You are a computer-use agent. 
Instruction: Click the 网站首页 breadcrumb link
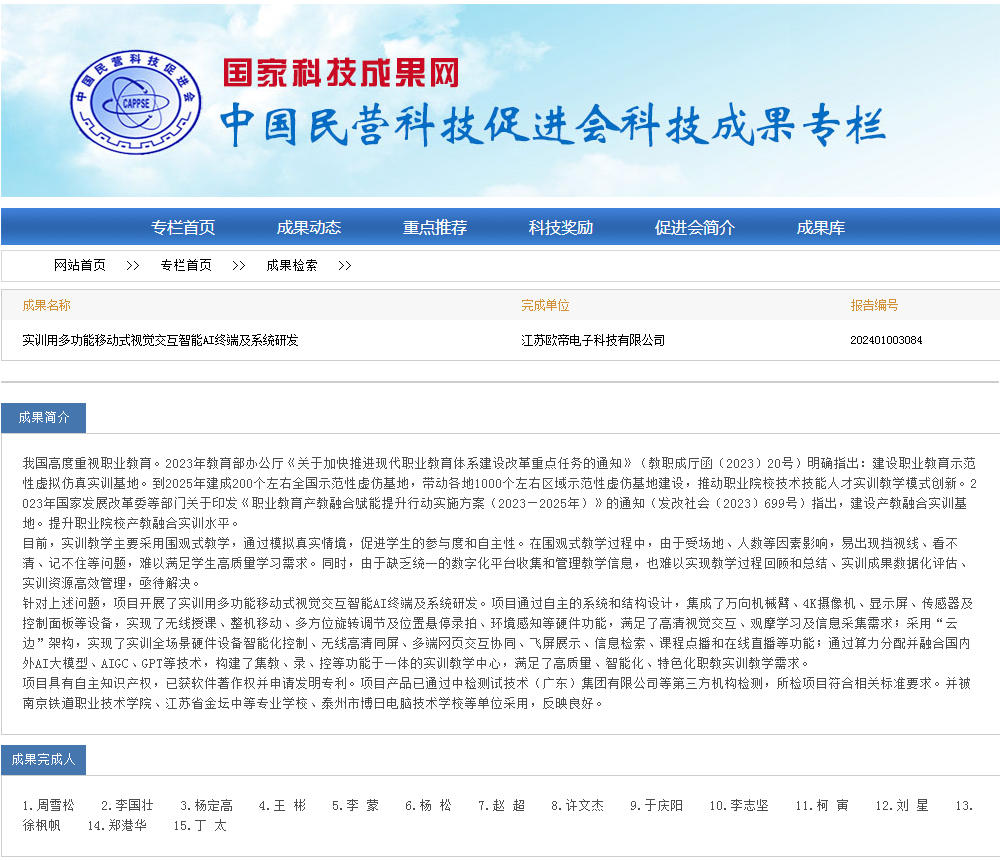point(80,265)
